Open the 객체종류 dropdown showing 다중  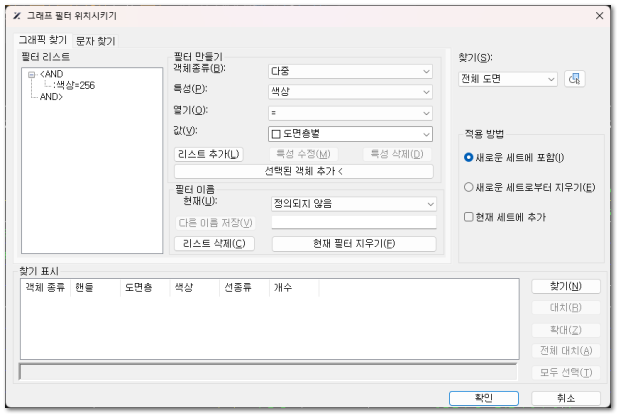350,71
